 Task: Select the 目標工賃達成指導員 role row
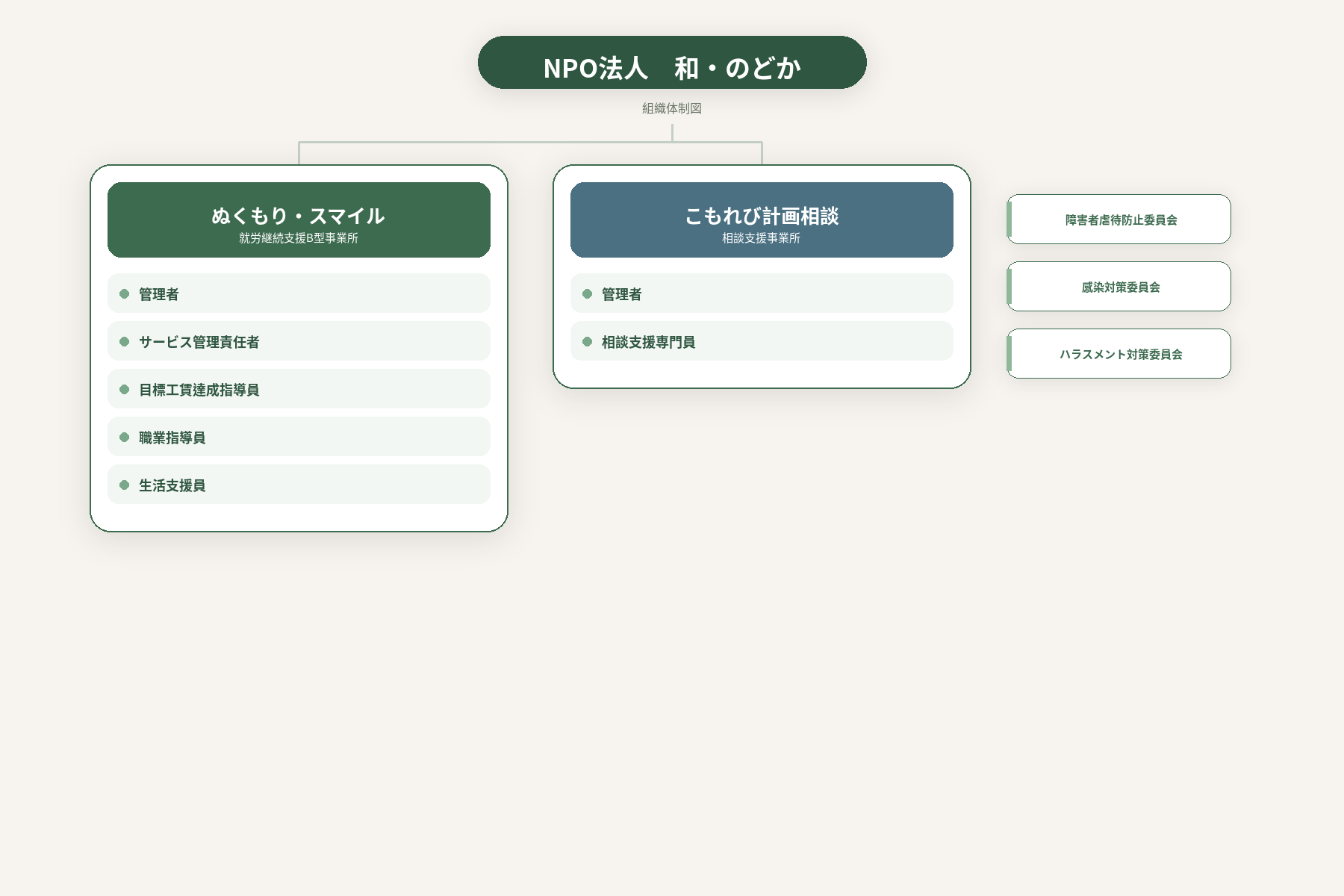click(x=299, y=389)
